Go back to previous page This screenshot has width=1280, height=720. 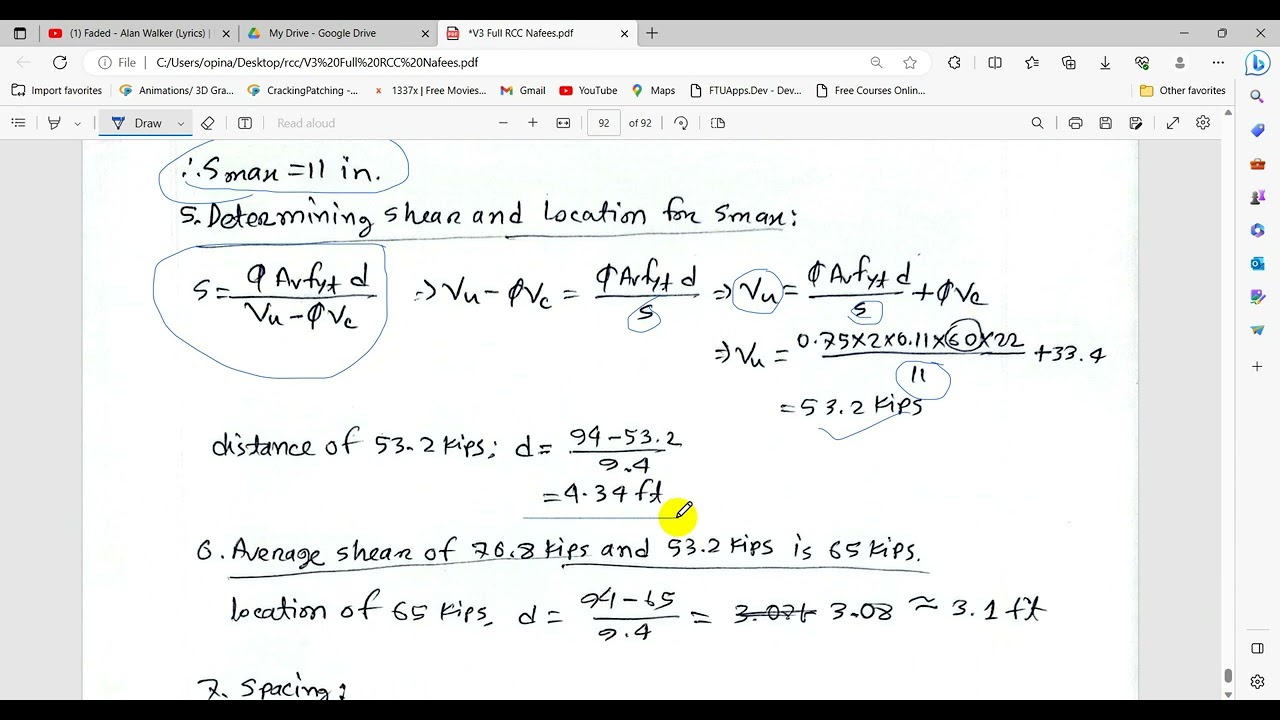(x=23, y=62)
